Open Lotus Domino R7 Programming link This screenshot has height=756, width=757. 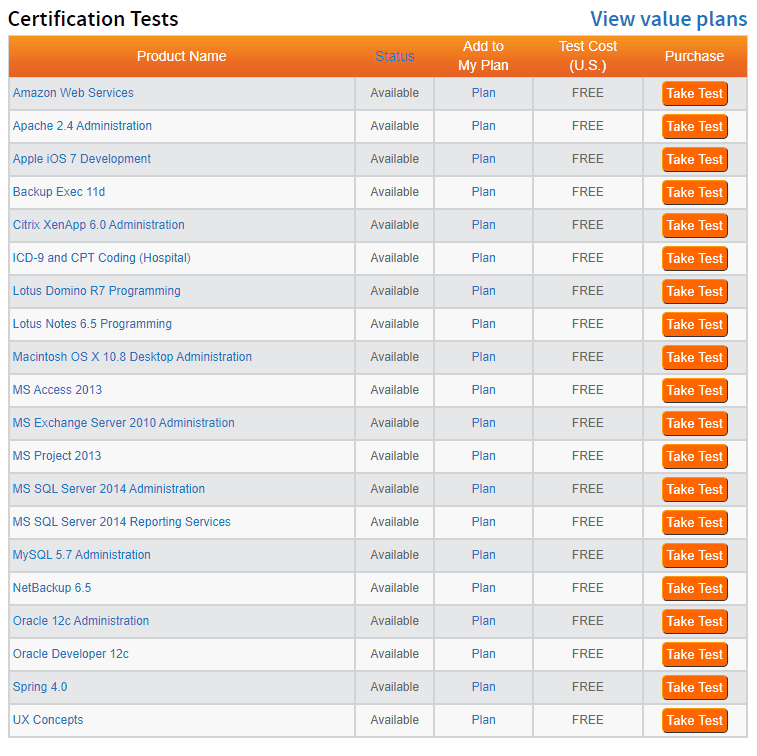coord(97,291)
